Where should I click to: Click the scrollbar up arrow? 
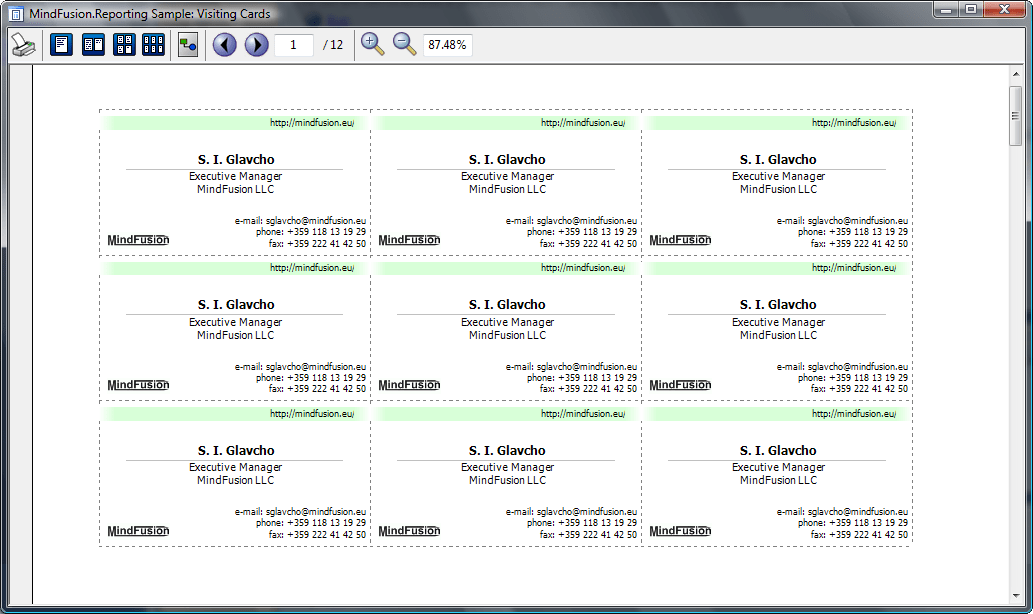pos(1016,74)
